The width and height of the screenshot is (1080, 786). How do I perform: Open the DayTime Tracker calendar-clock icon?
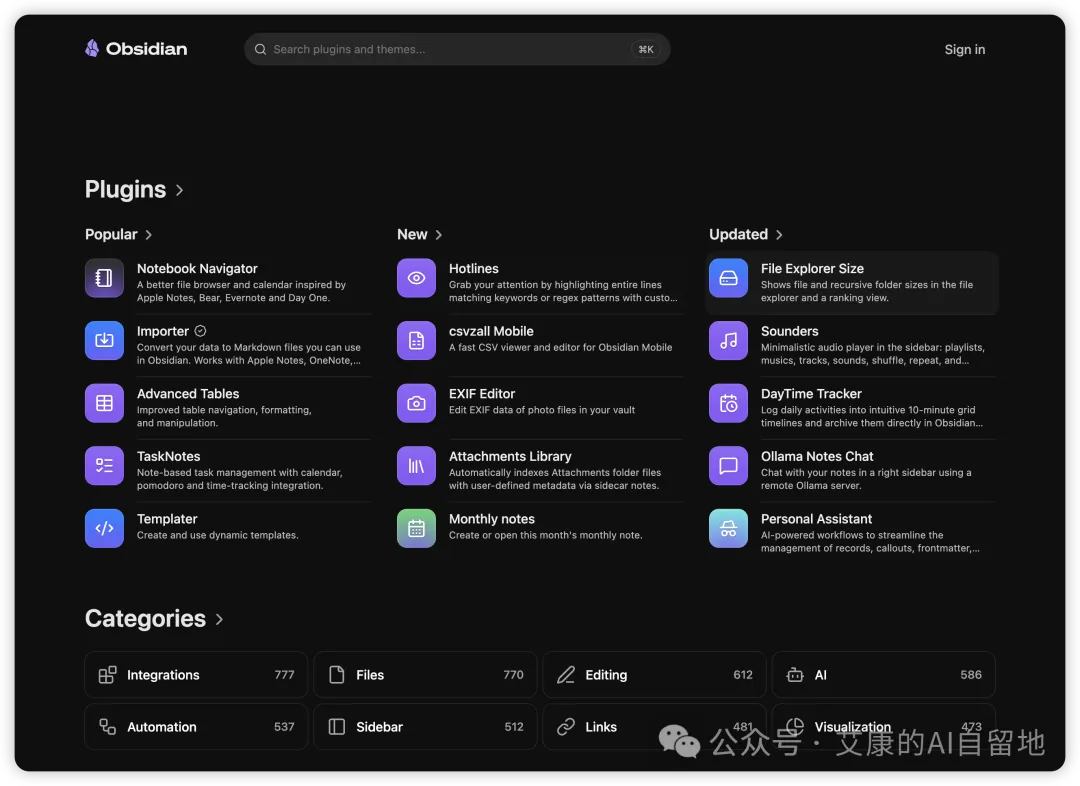point(728,403)
